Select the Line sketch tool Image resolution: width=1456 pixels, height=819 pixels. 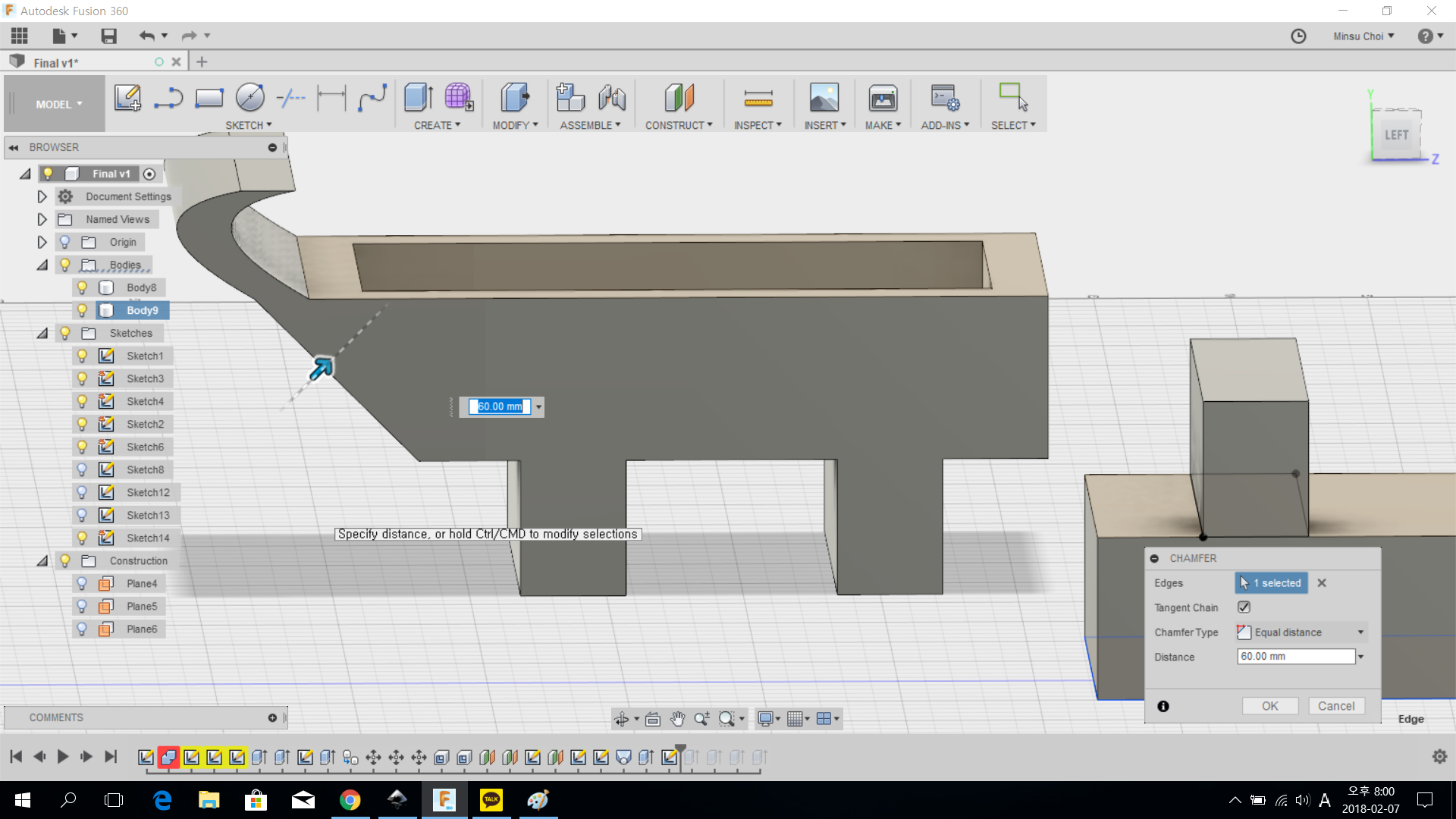tap(168, 98)
